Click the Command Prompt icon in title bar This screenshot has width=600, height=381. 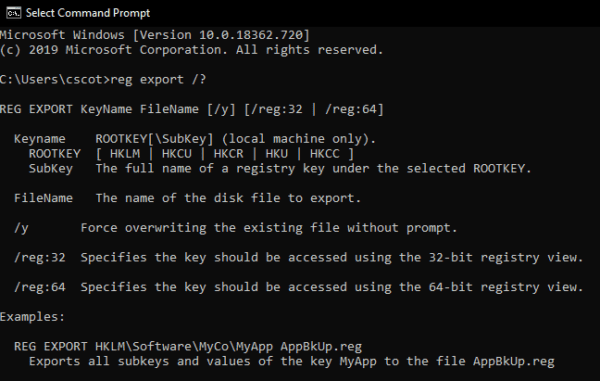coord(13,13)
